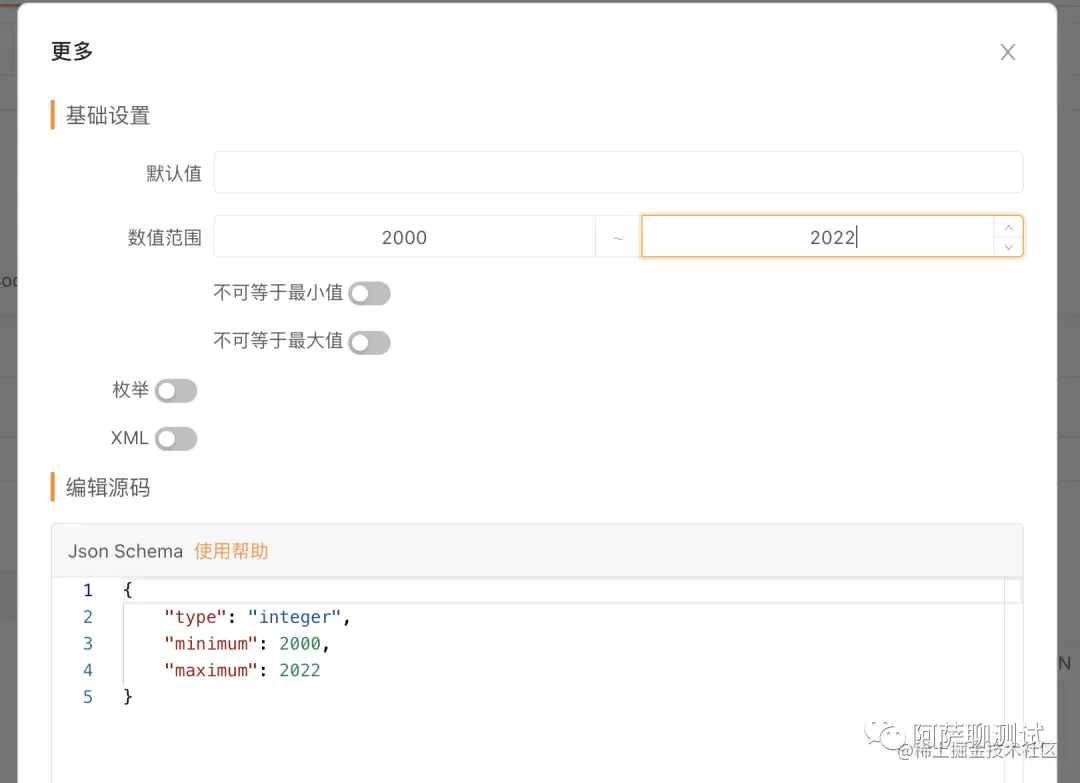Click the 基础设置 section heading
This screenshot has height=783, width=1080.
pos(108,115)
